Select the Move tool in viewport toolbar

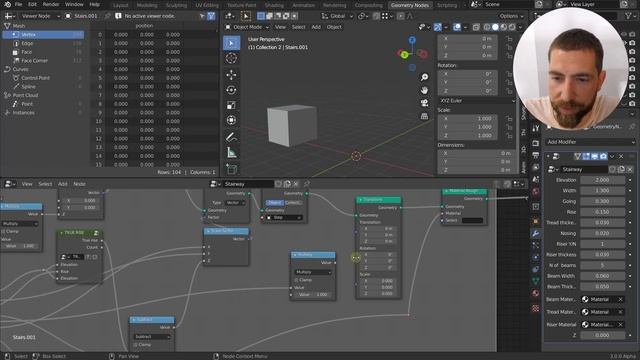tap(231, 75)
